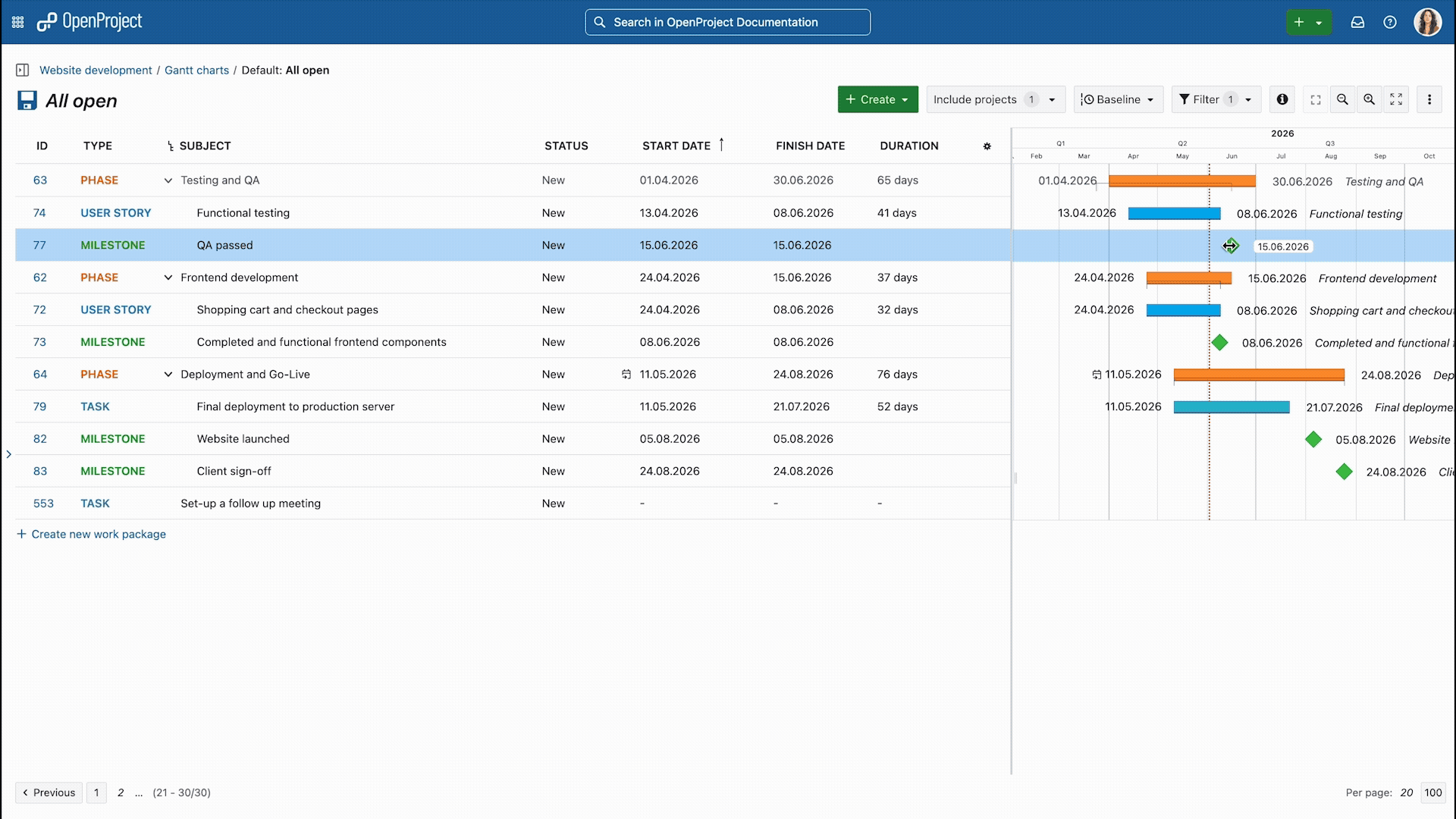1456x819 pixels.
Task: Click the Client sign-off milestone diamond
Action: click(1344, 472)
